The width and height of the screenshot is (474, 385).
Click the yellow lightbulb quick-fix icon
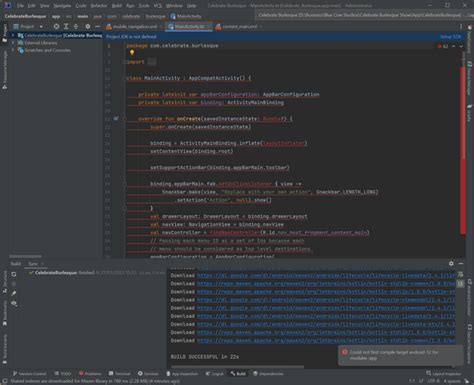point(132,53)
